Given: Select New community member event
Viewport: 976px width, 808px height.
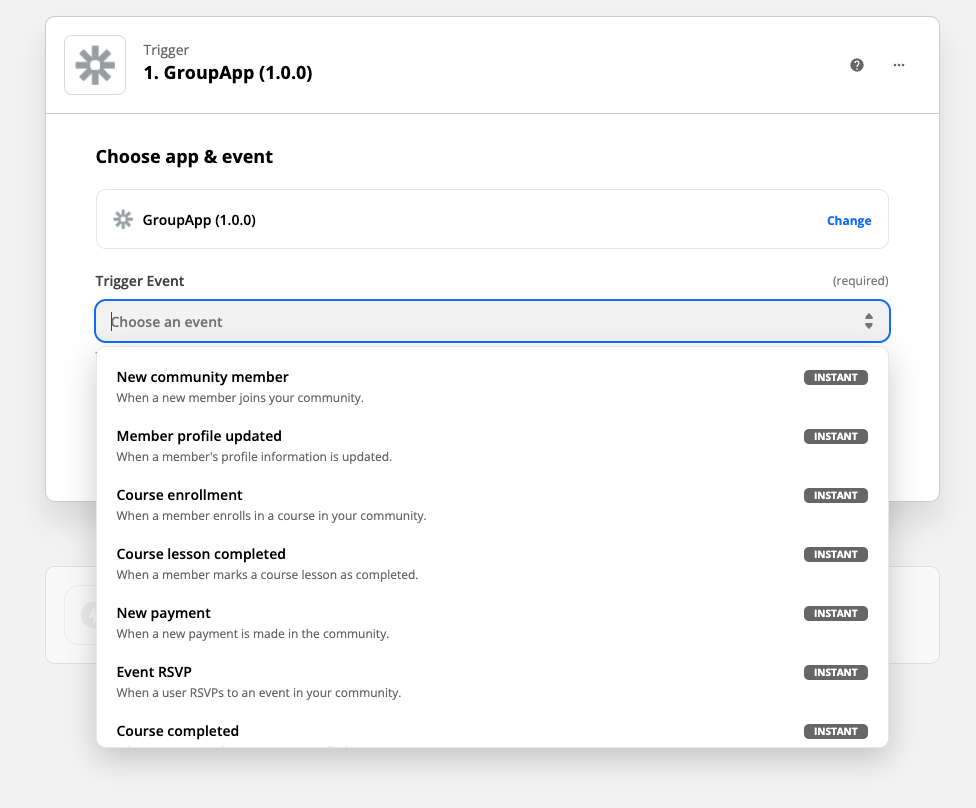Looking at the screenshot, I should point(203,378).
